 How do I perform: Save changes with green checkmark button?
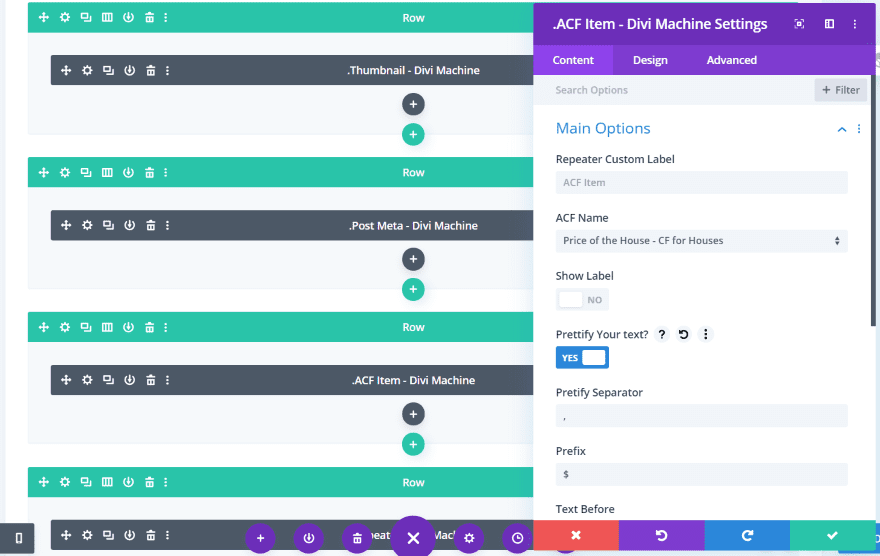tap(832, 536)
